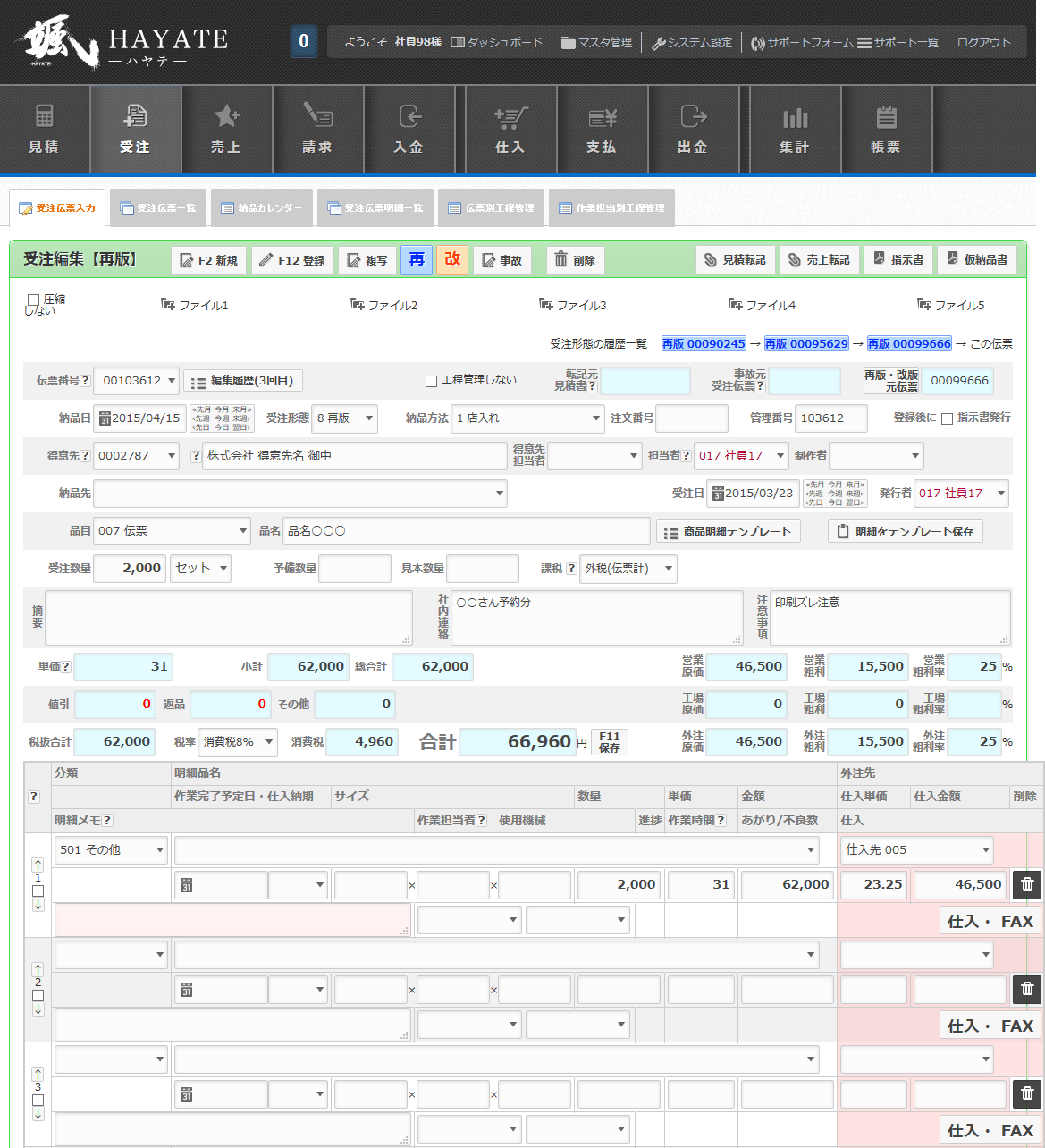Screen dimensions: 1045x1148
Task: Open the 品目 007 伝票 dropdown
Action: pos(173,531)
